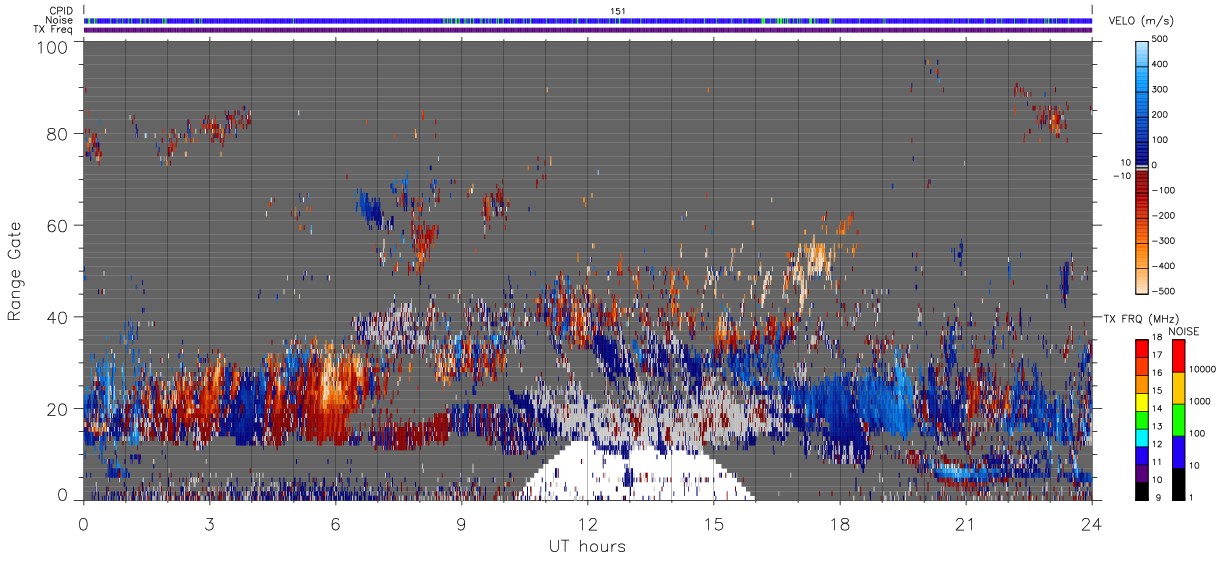Click the 20 tick on Range Gate axis
Screen dimensions: 1228x567
(57, 409)
